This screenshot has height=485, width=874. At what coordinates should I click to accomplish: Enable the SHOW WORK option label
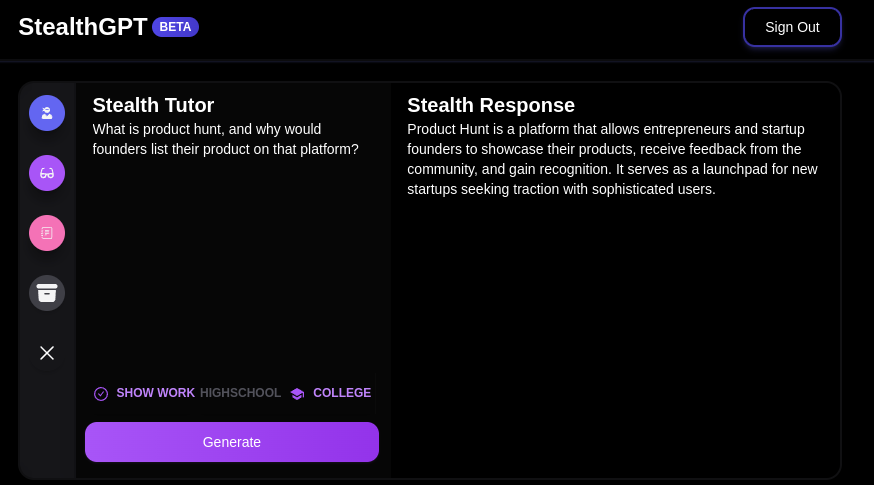pyautogui.click(x=156, y=393)
